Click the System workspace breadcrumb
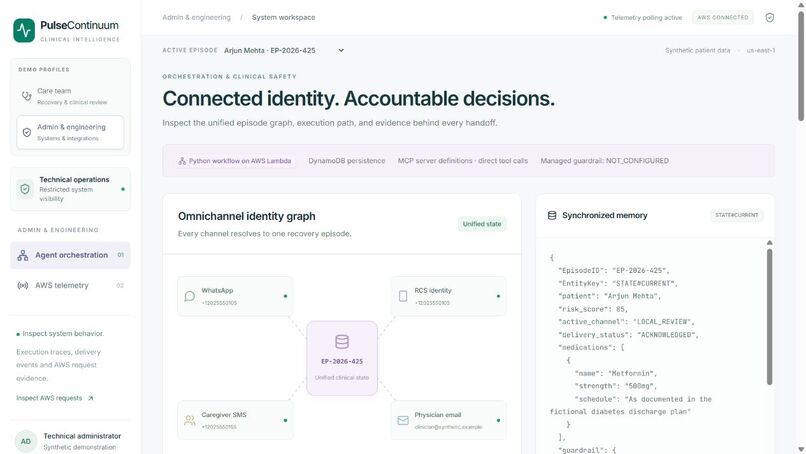This screenshot has height=454, width=806. click(283, 17)
